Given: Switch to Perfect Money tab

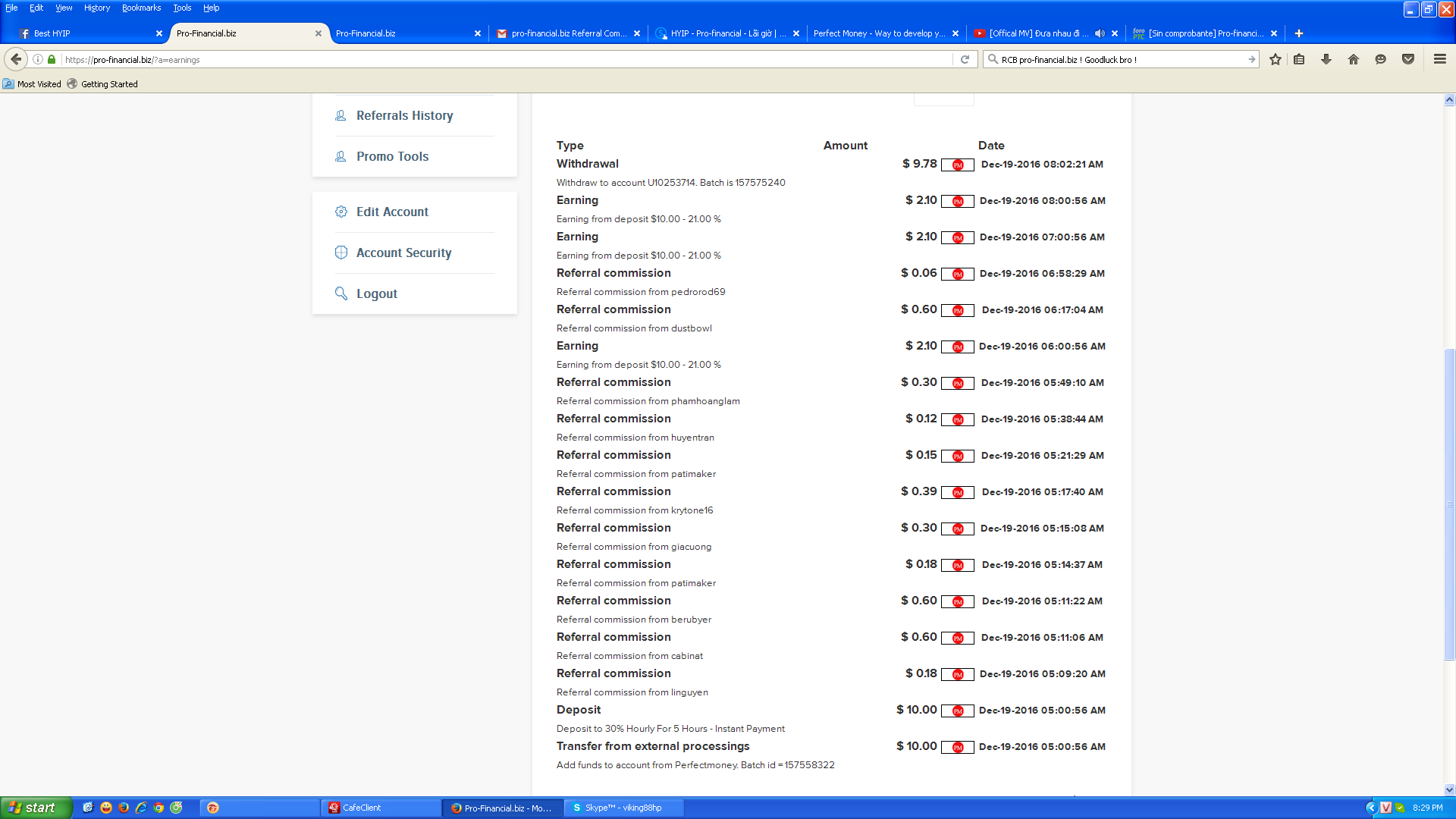Looking at the screenshot, I should pyautogui.click(x=878, y=33).
